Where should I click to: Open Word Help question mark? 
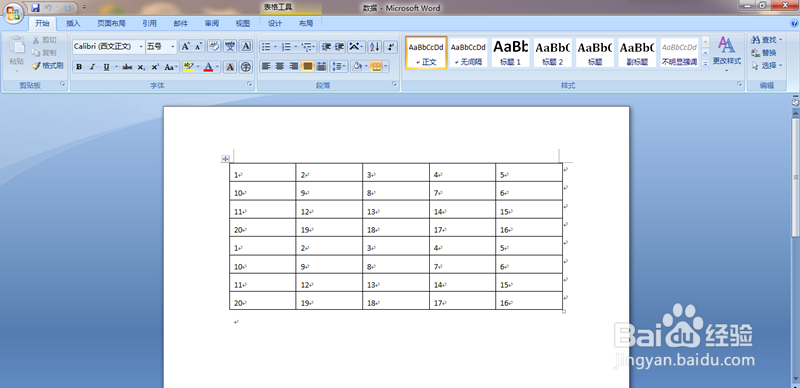click(x=794, y=23)
